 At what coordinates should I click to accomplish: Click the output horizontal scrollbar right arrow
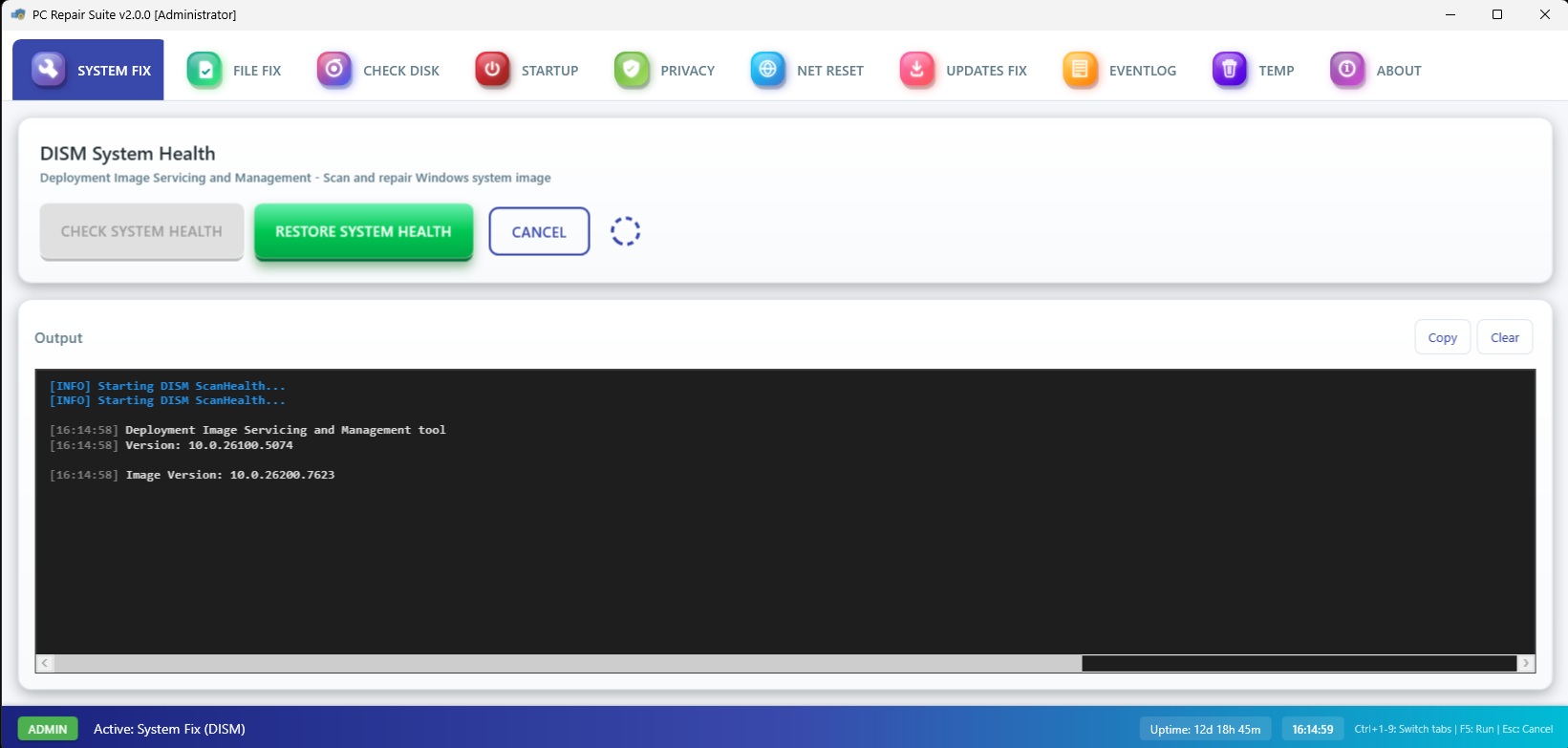(x=1526, y=663)
